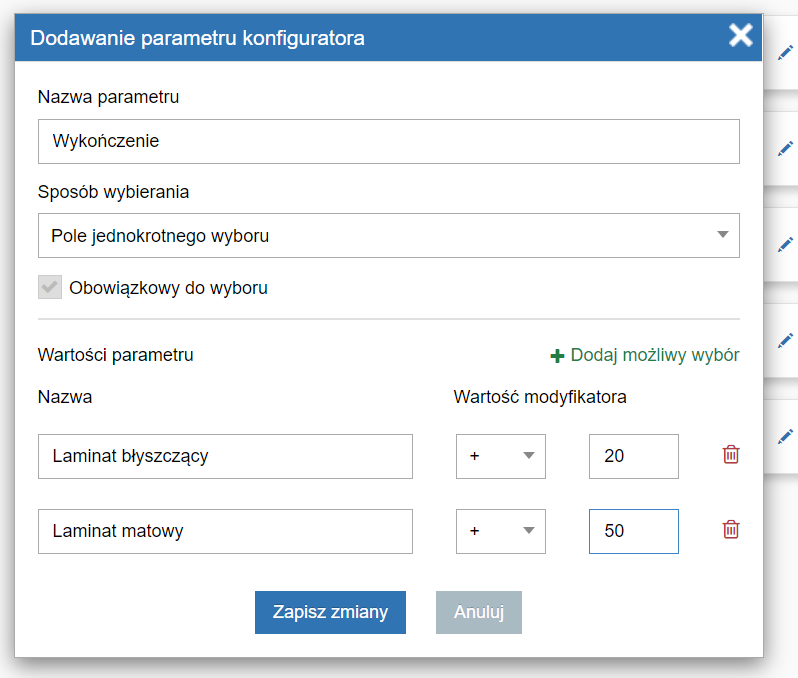Save with the Zapisz zmiany button

(330, 612)
